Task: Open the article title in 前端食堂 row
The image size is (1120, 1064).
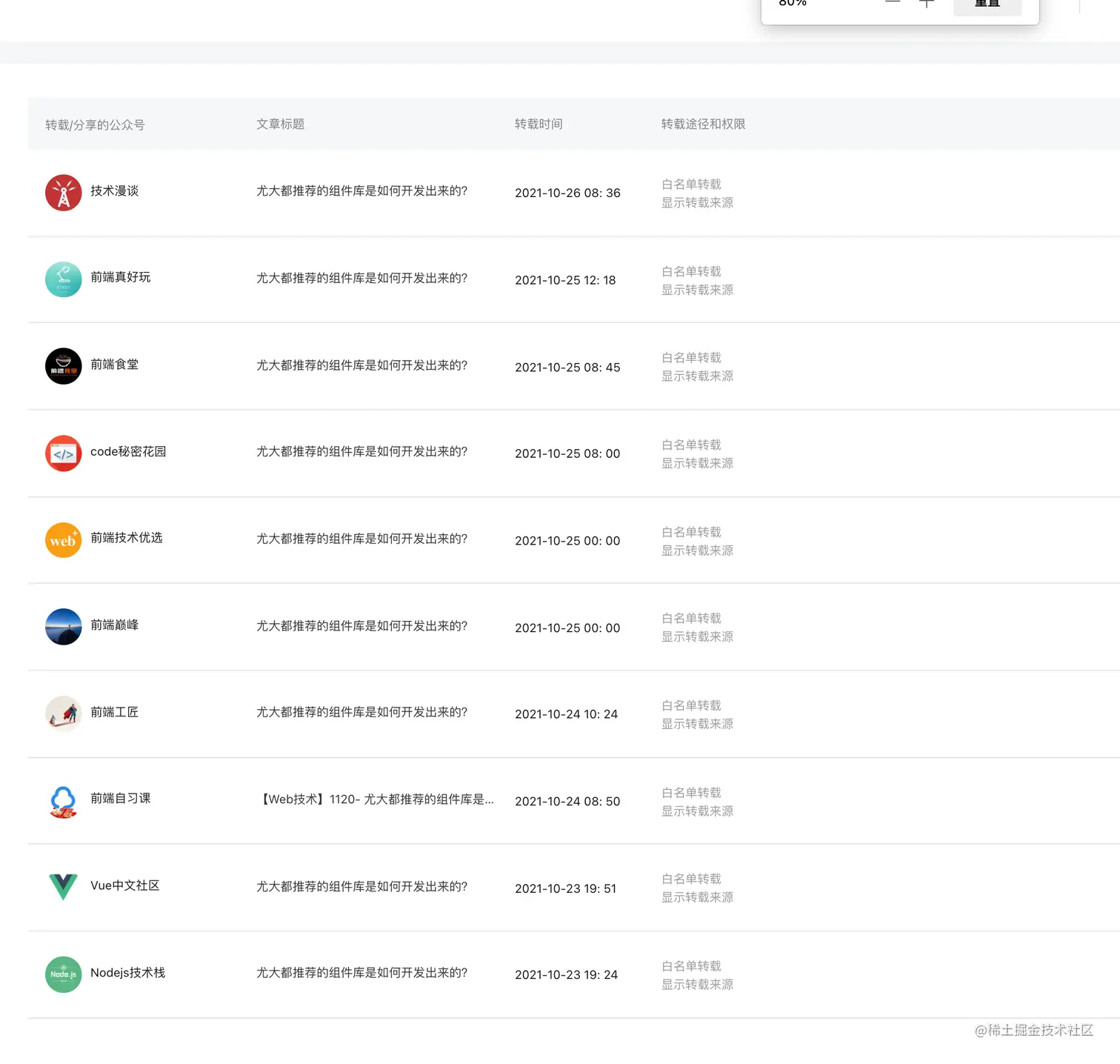Action: pos(362,365)
